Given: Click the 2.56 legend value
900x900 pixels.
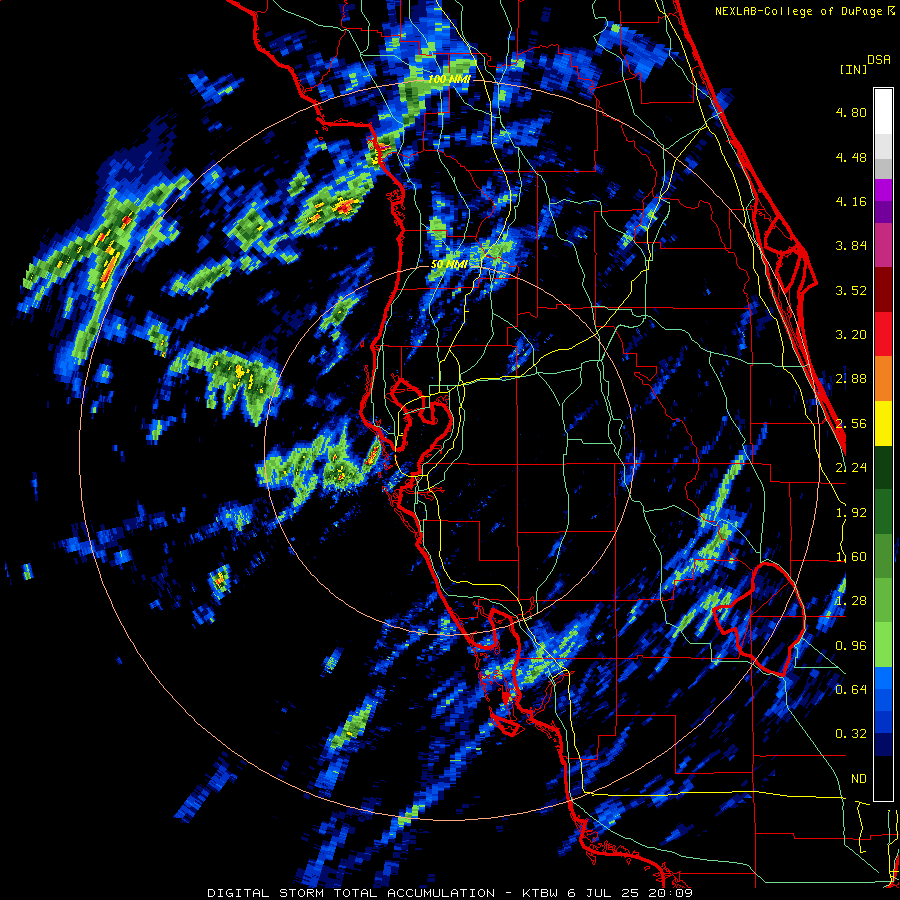Looking at the screenshot, I should click(x=851, y=424).
